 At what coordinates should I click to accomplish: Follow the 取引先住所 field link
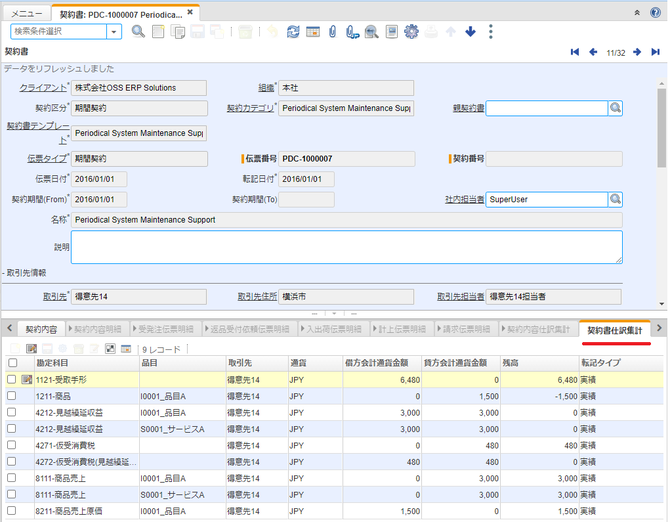(x=257, y=296)
